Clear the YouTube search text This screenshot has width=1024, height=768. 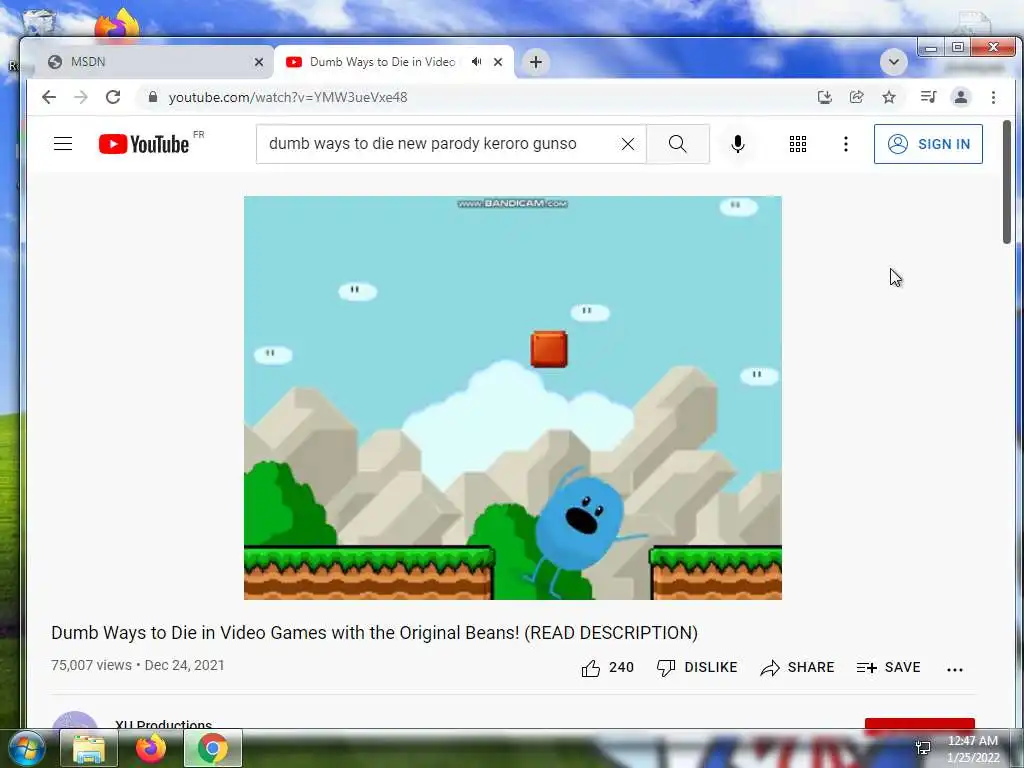(x=628, y=144)
